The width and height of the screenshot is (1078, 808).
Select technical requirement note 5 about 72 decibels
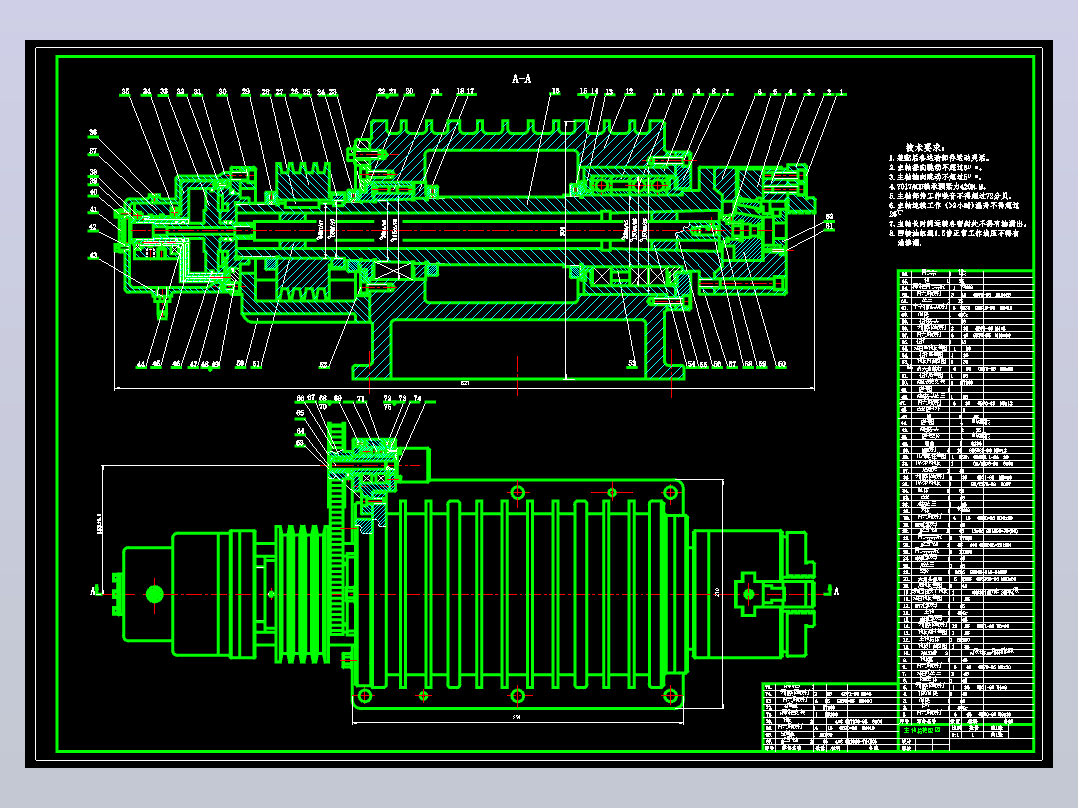(x=951, y=195)
